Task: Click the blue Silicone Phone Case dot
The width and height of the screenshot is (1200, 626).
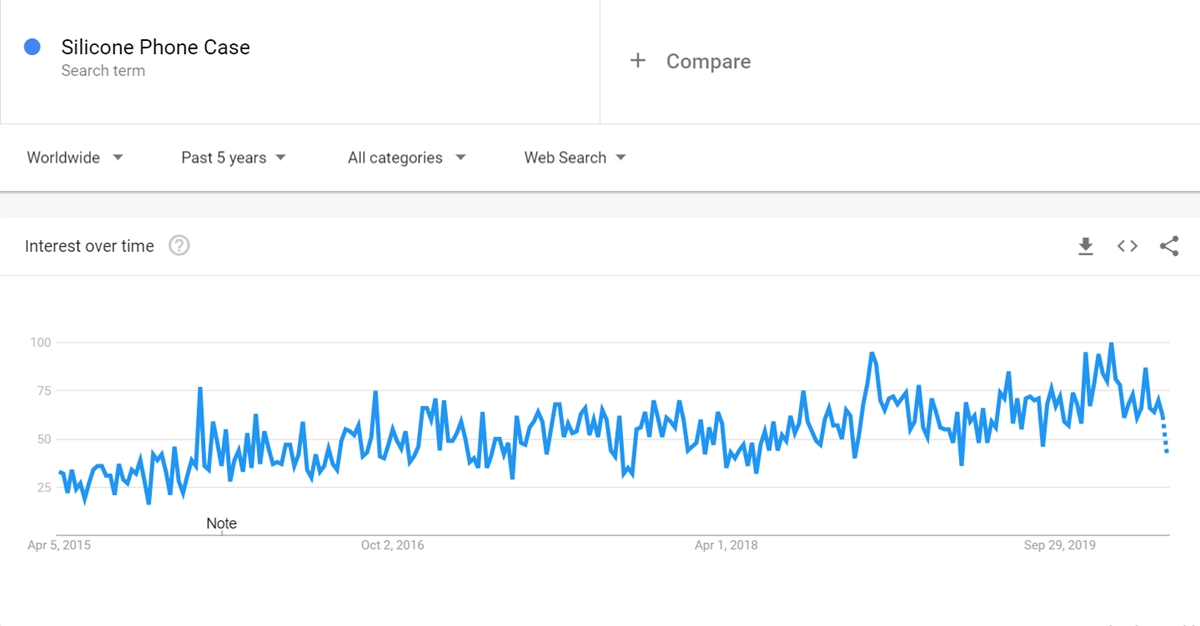Action: coord(32,46)
